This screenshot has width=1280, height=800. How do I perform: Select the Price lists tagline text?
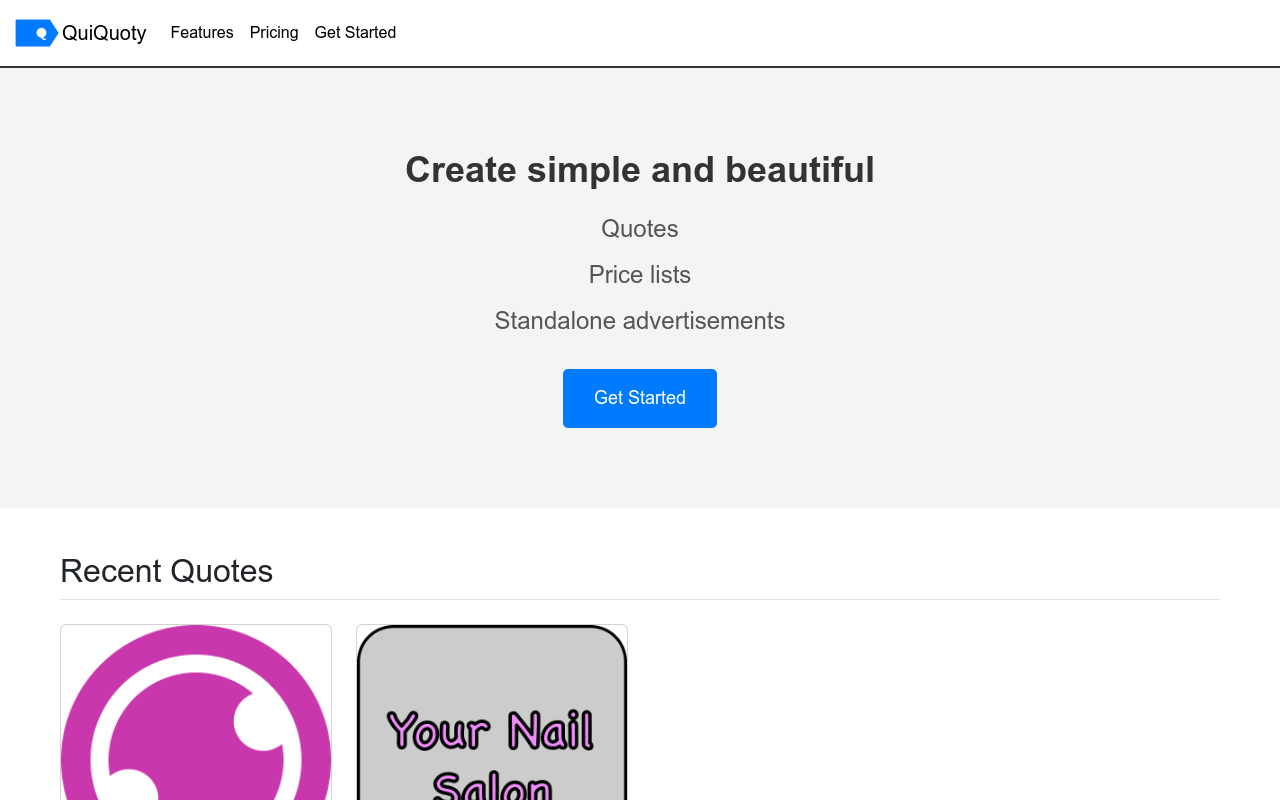coord(640,275)
